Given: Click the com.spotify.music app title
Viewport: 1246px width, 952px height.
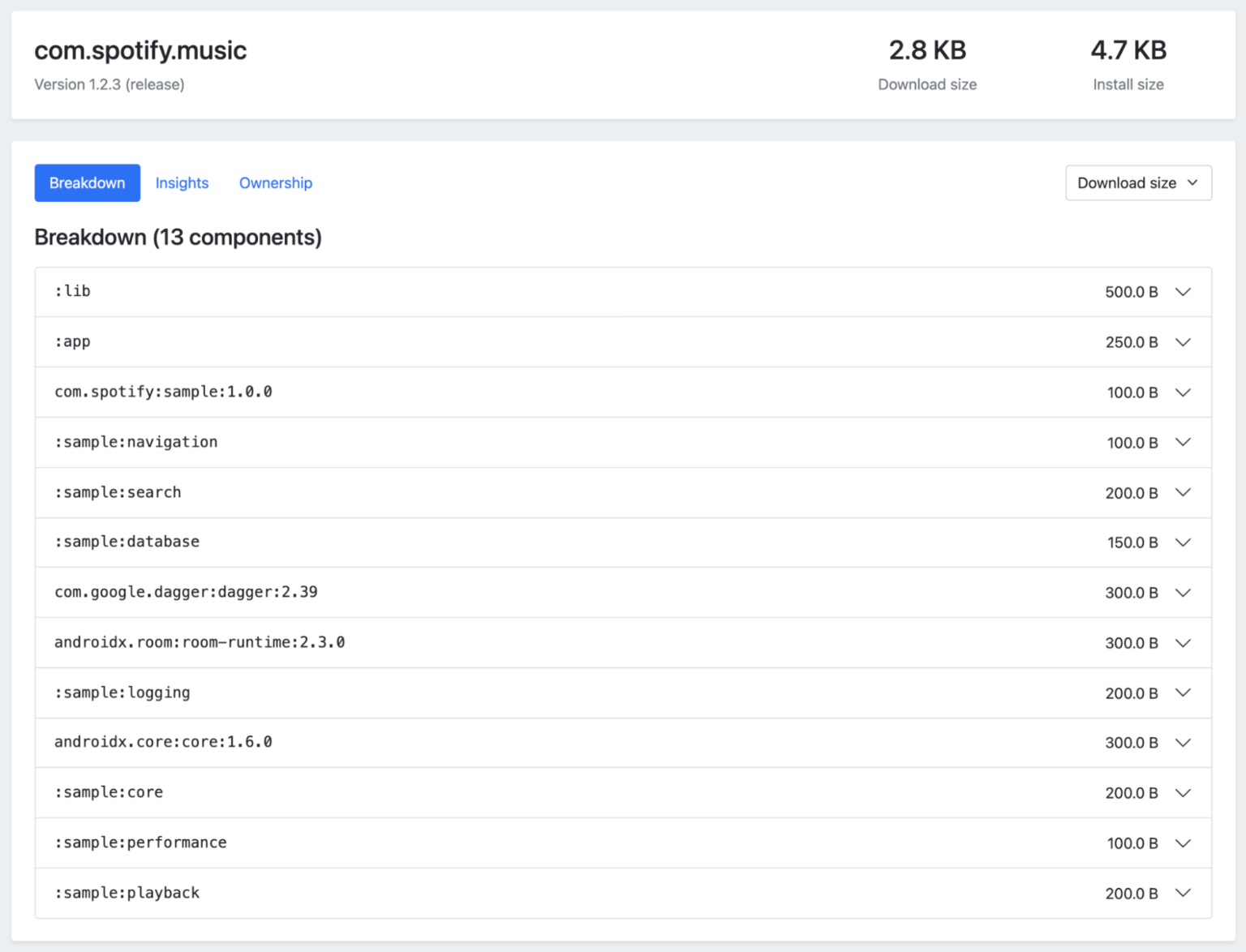Looking at the screenshot, I should 140,50.
